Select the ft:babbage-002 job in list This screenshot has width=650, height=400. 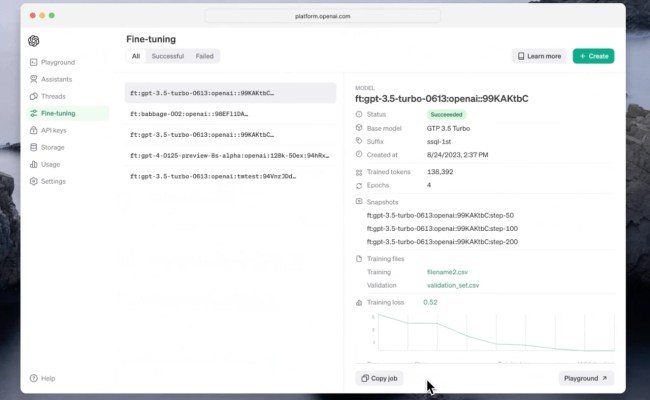click(x=230, y=114)
